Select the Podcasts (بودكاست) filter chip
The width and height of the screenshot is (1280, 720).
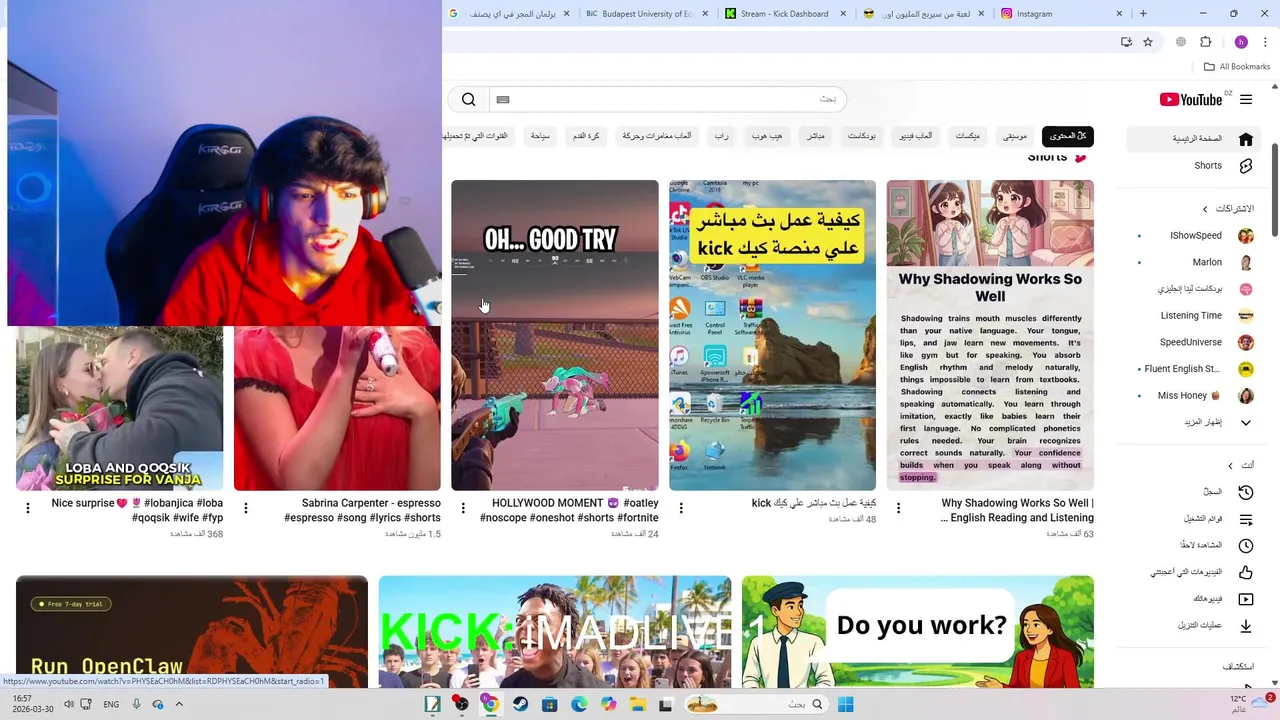click(x=862, y=136)
